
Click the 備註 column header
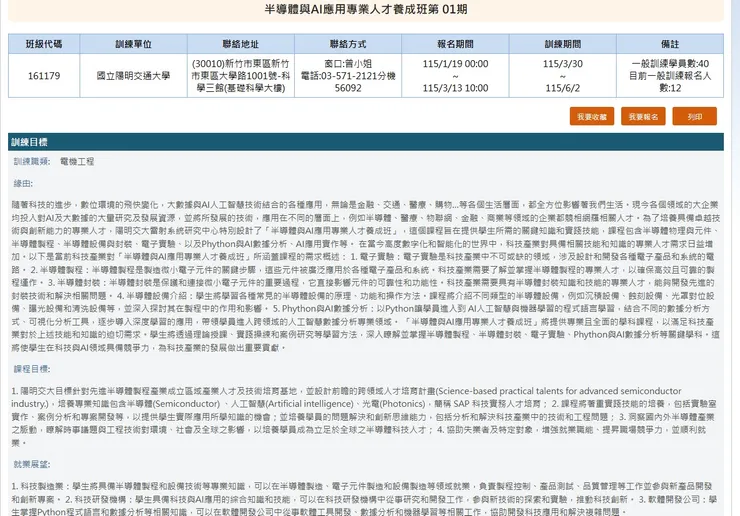(670, 44)
